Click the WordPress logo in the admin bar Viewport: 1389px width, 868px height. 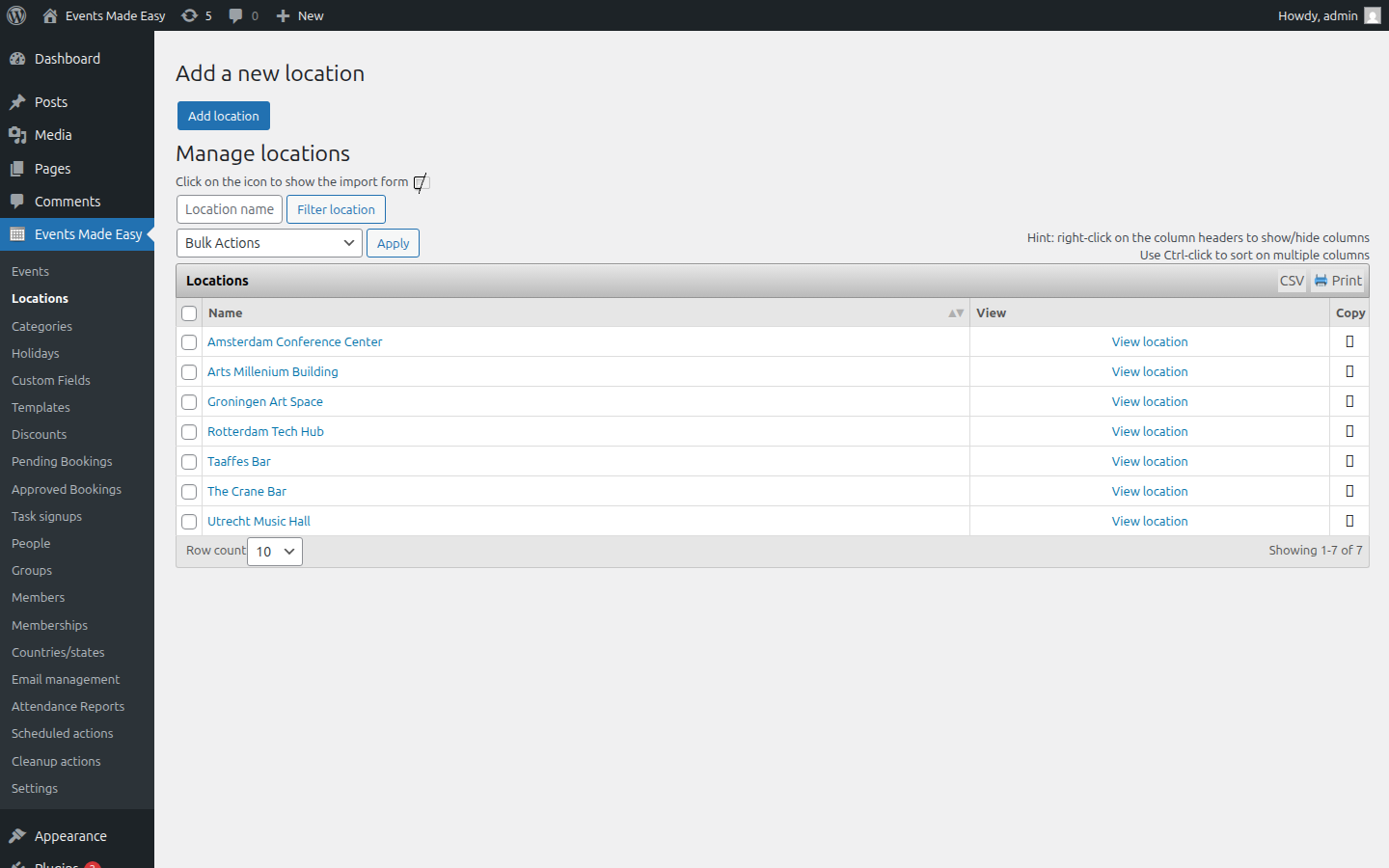(x=15, y=15)
